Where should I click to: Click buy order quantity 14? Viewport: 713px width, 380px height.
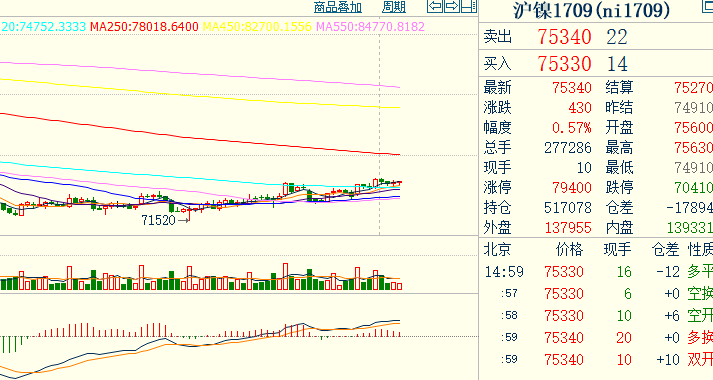[617, 64]
